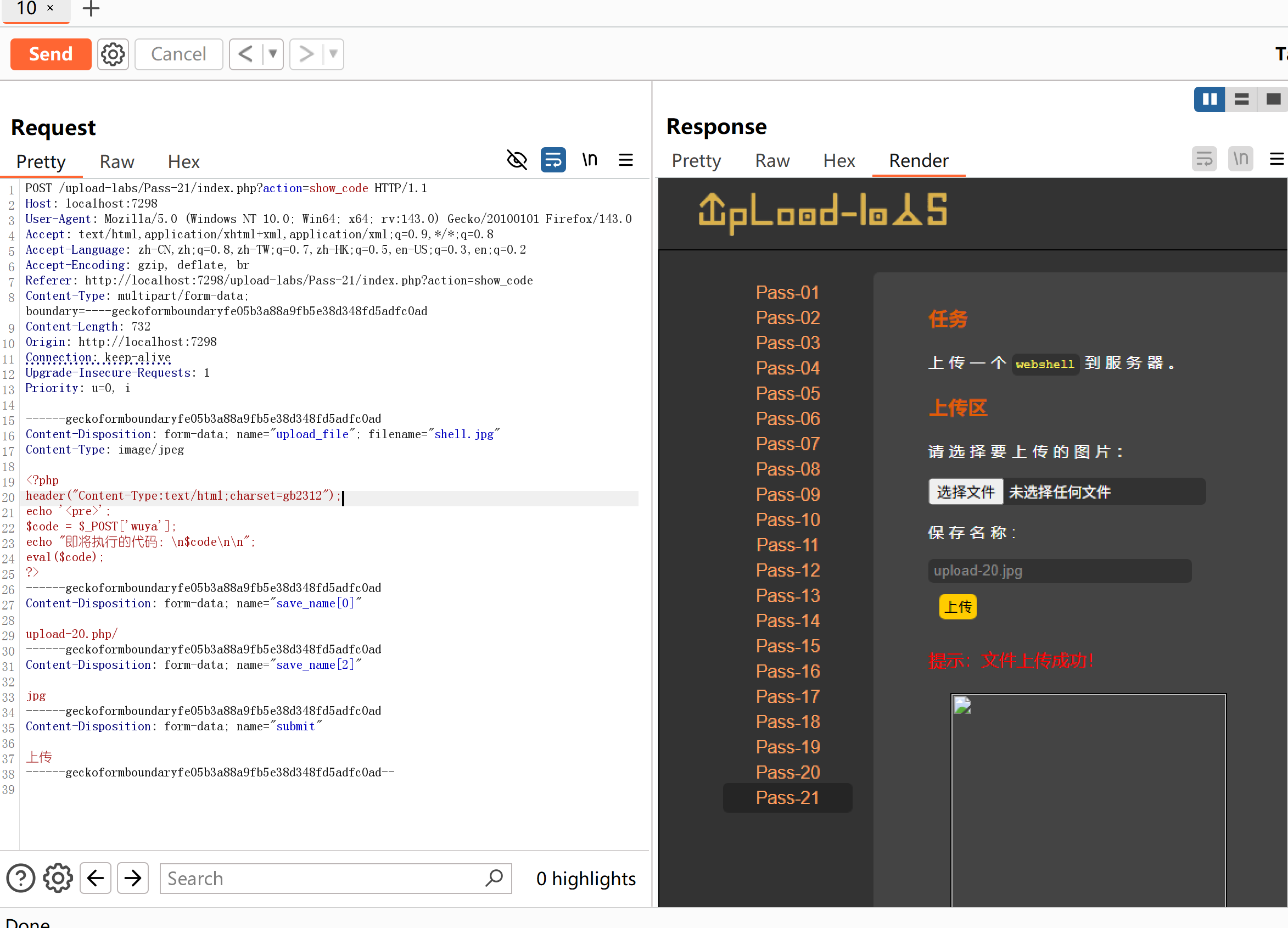Go to previous search match arrow
The width and height of the screenshot is (1288, 928).
96,878
